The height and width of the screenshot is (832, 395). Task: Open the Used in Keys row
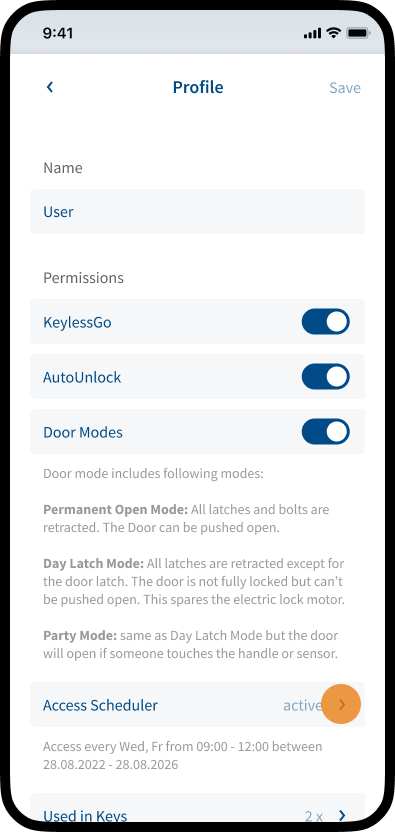pyautogui.click(x=198, y=812)
